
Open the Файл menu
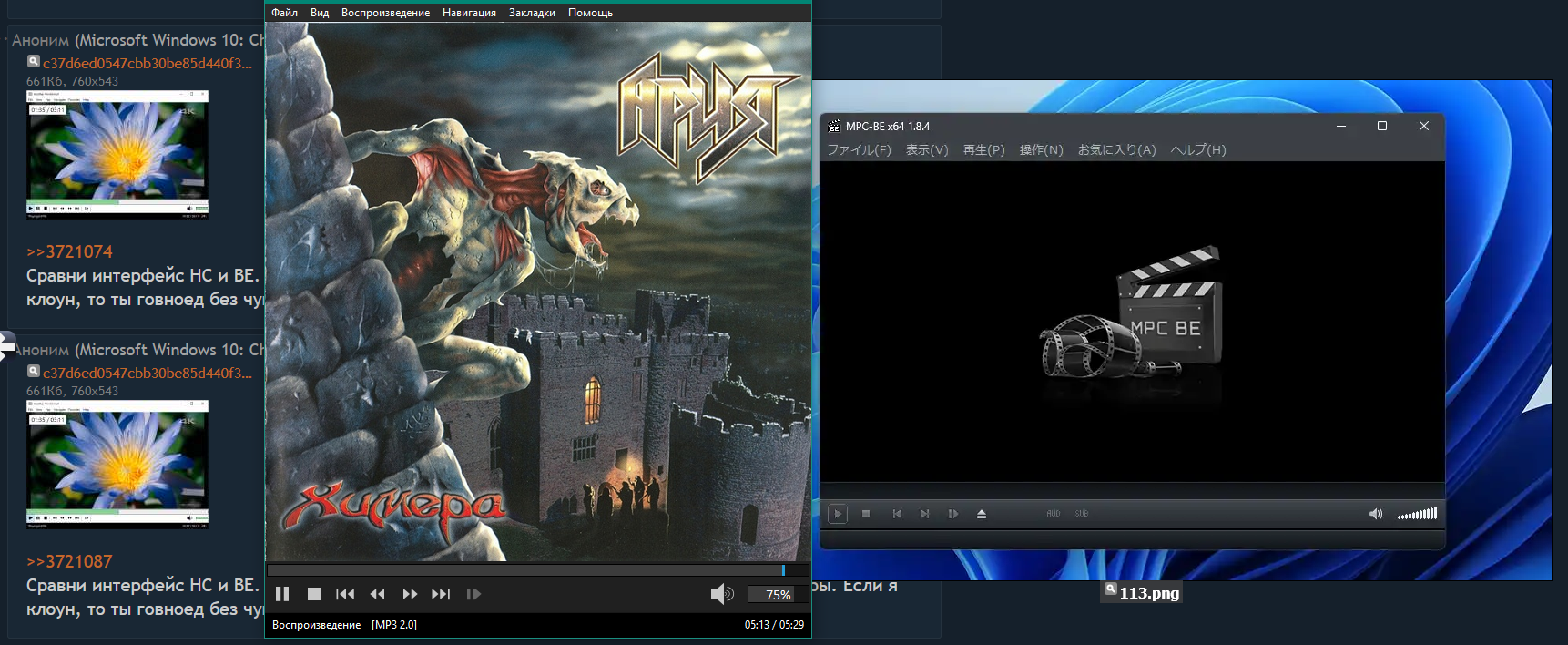click(285, 13)
